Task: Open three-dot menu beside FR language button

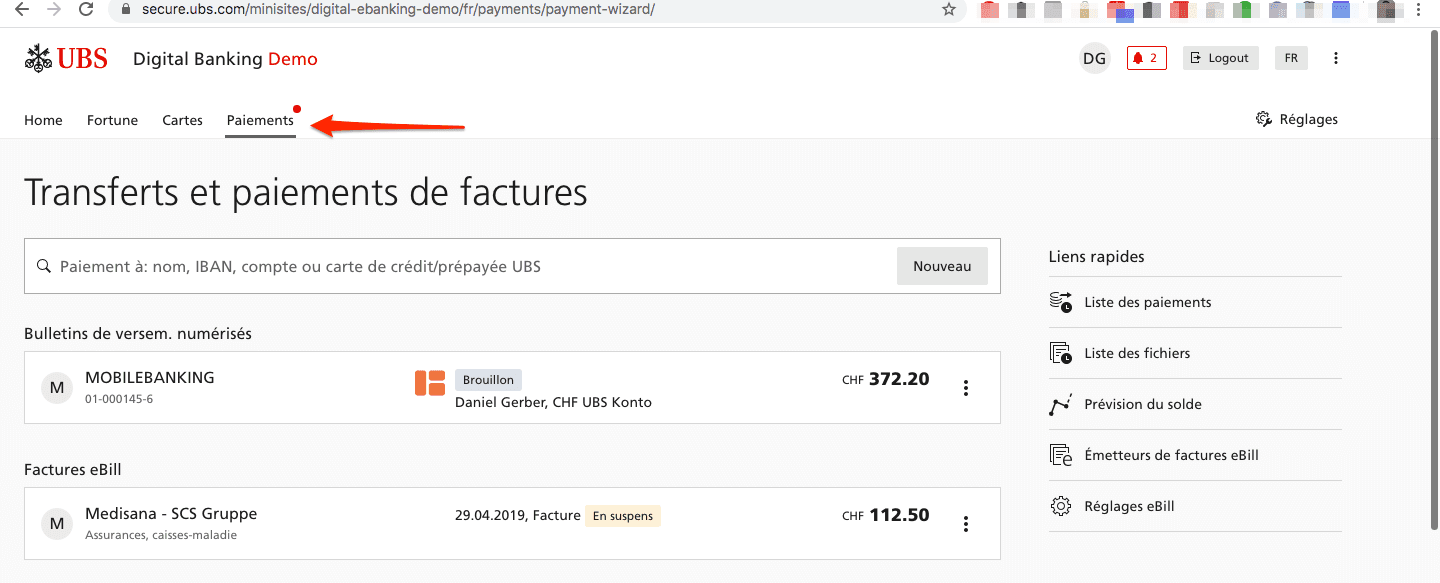Action: click(1336, 58)
